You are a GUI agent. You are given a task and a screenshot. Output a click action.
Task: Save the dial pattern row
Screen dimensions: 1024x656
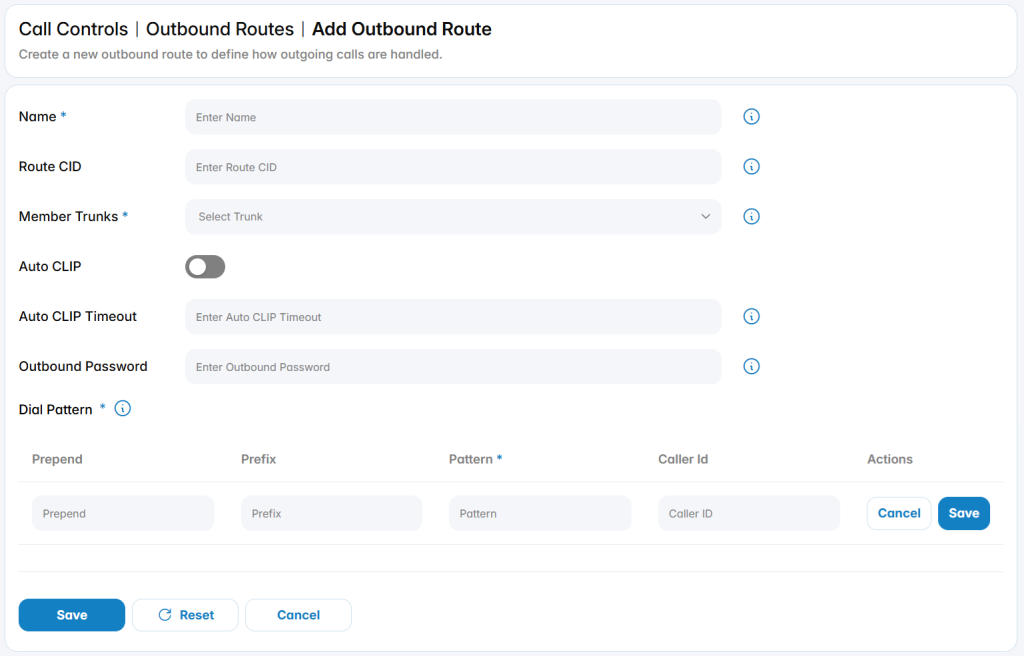click(964, 513)
